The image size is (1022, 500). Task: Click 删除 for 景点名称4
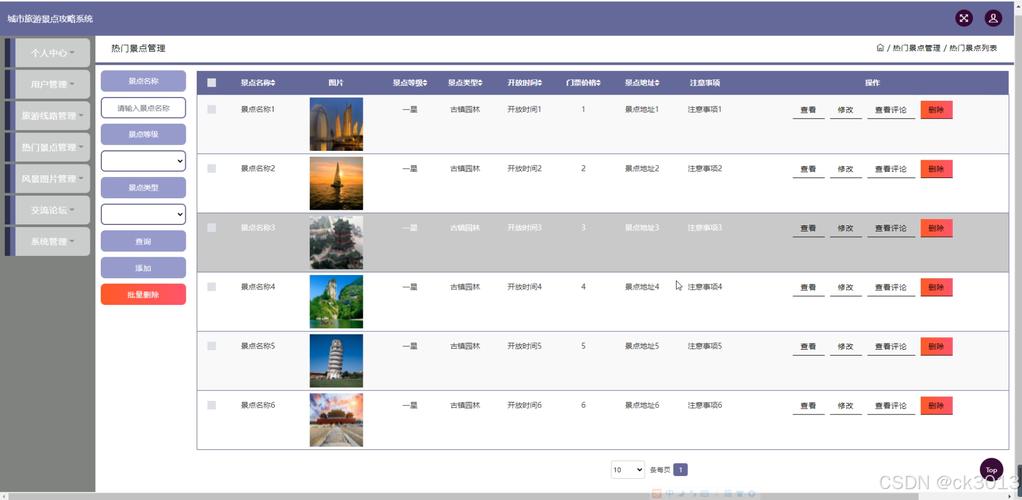point(937,287)
